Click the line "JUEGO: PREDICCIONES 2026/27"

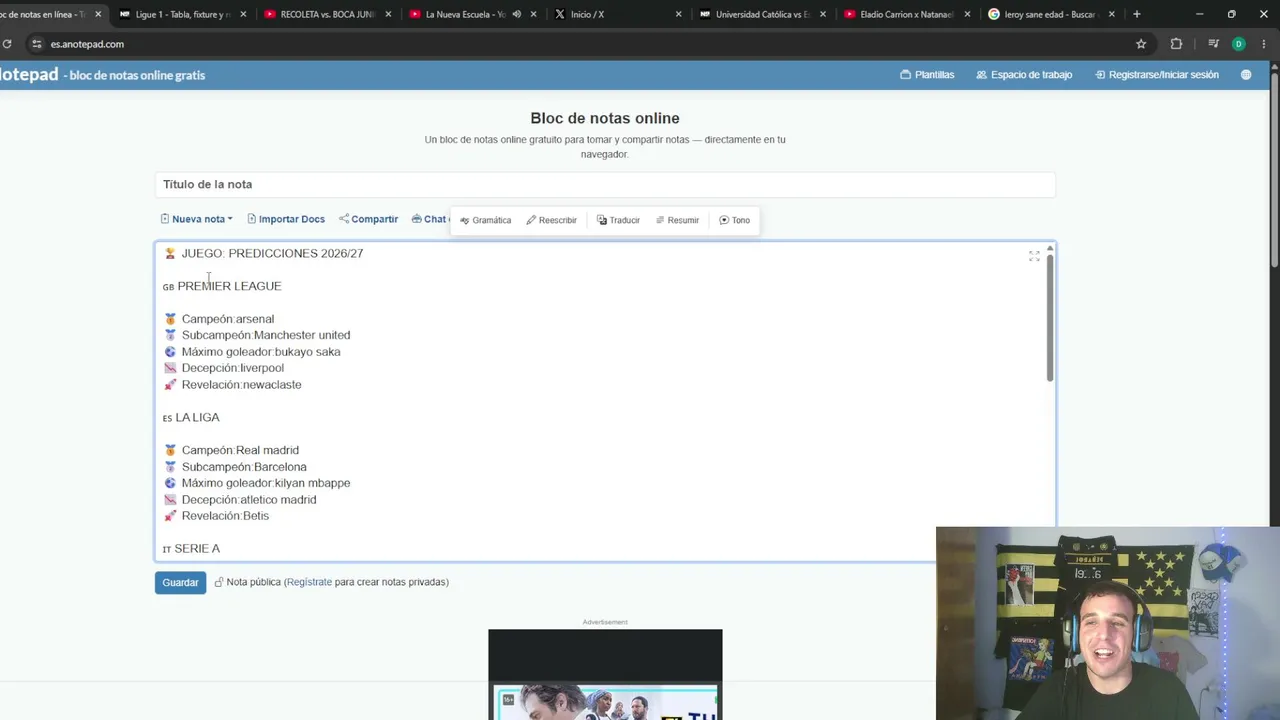tap(263, 253)
